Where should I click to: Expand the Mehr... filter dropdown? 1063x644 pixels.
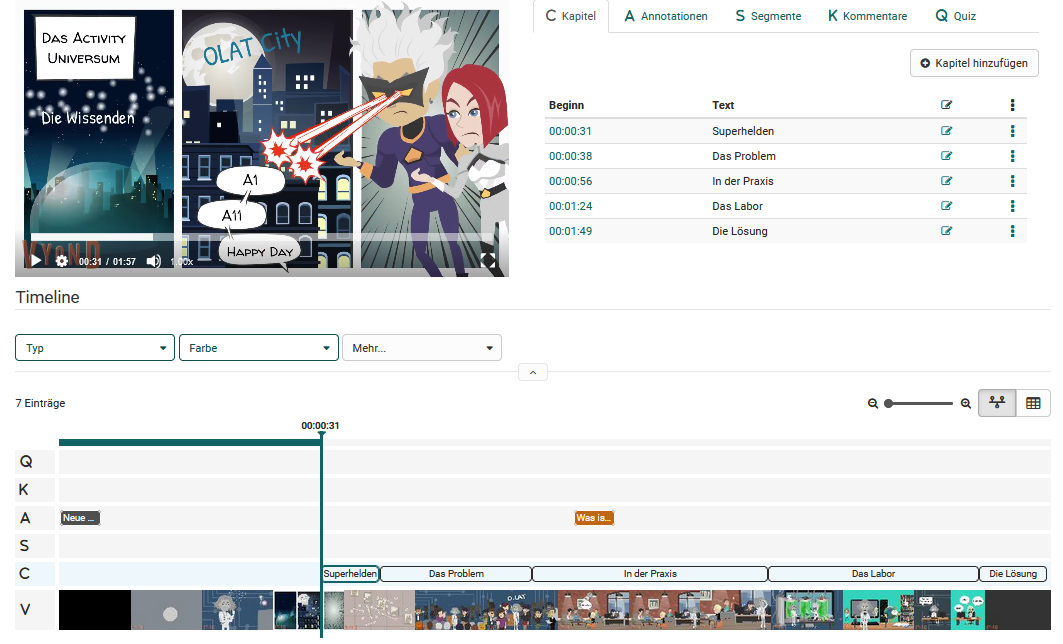coord(421,348)
